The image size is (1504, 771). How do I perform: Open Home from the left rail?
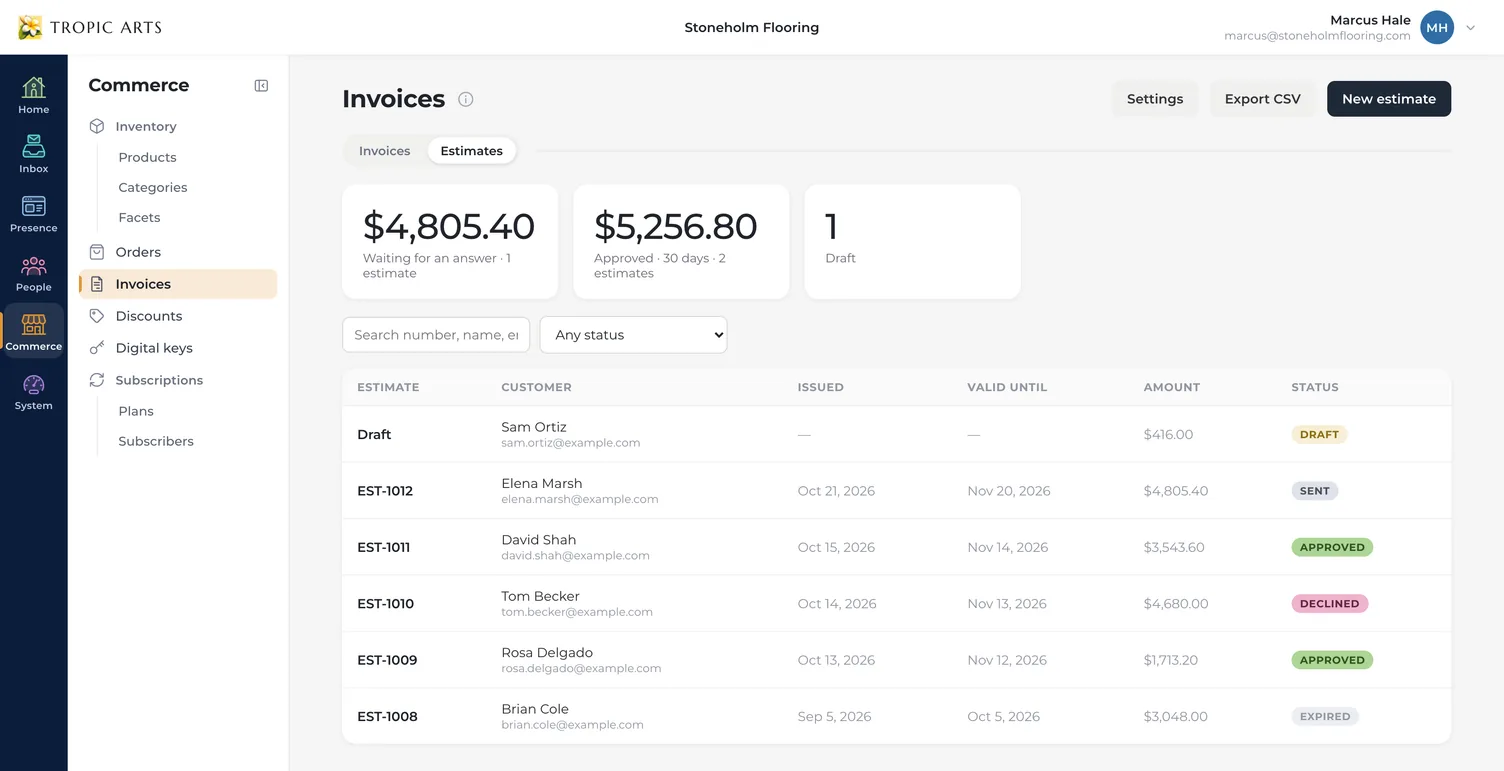click(33, 96)
